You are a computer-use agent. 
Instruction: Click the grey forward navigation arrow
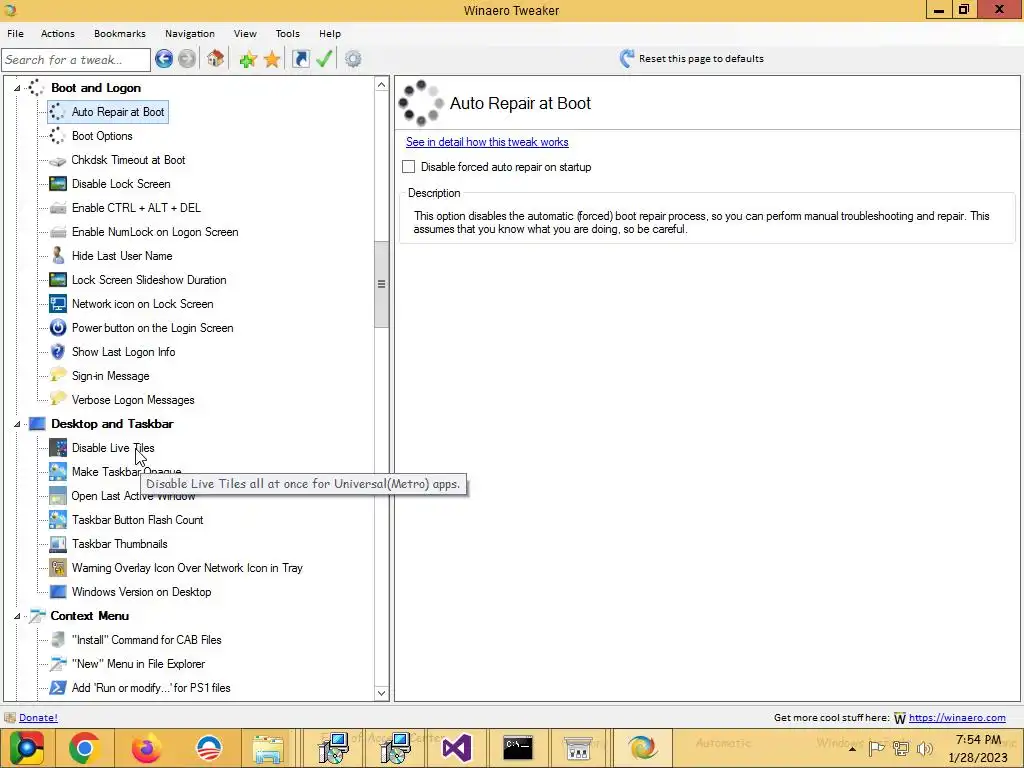187,59
